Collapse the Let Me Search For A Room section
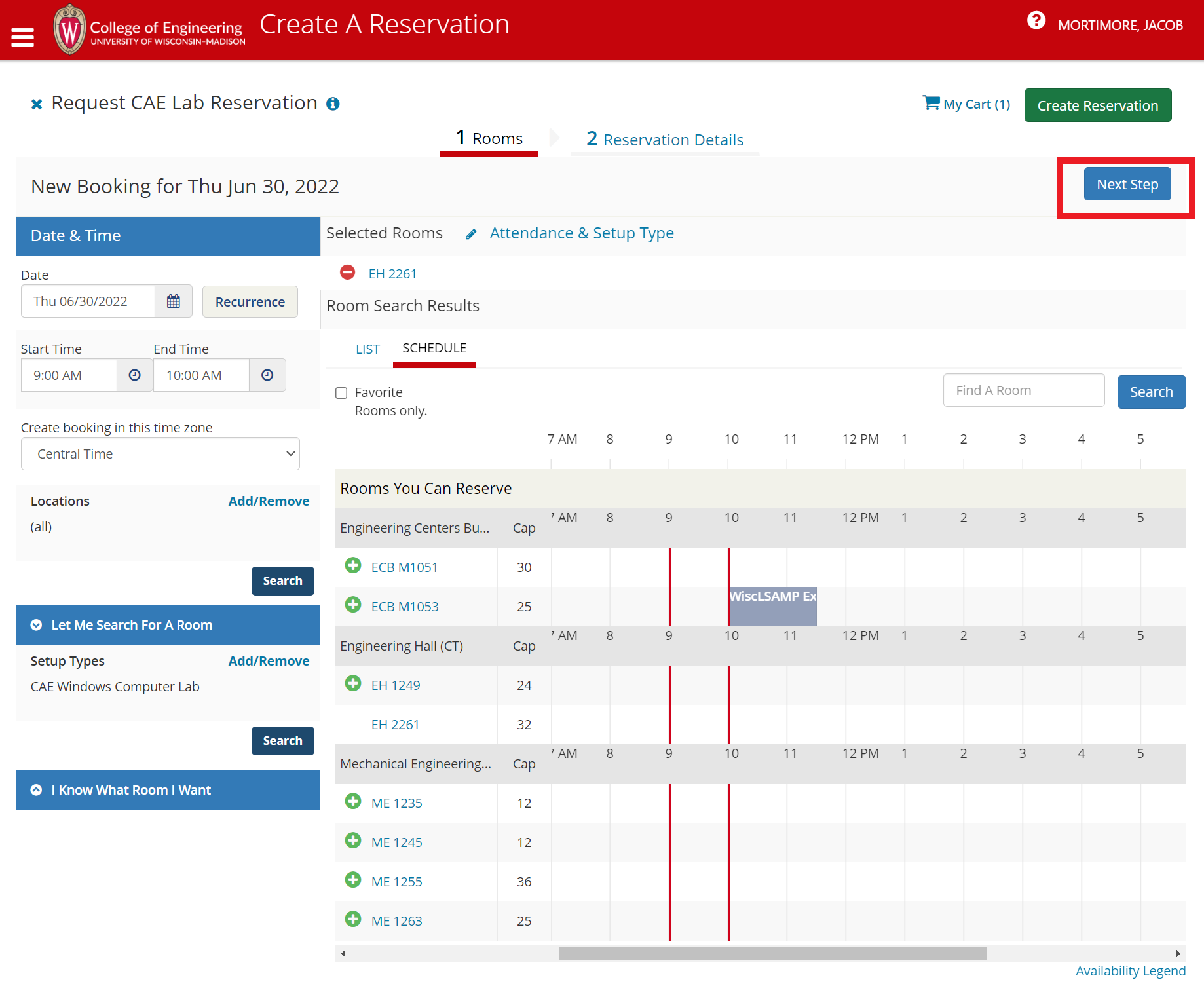 click(x=168, y=625)
